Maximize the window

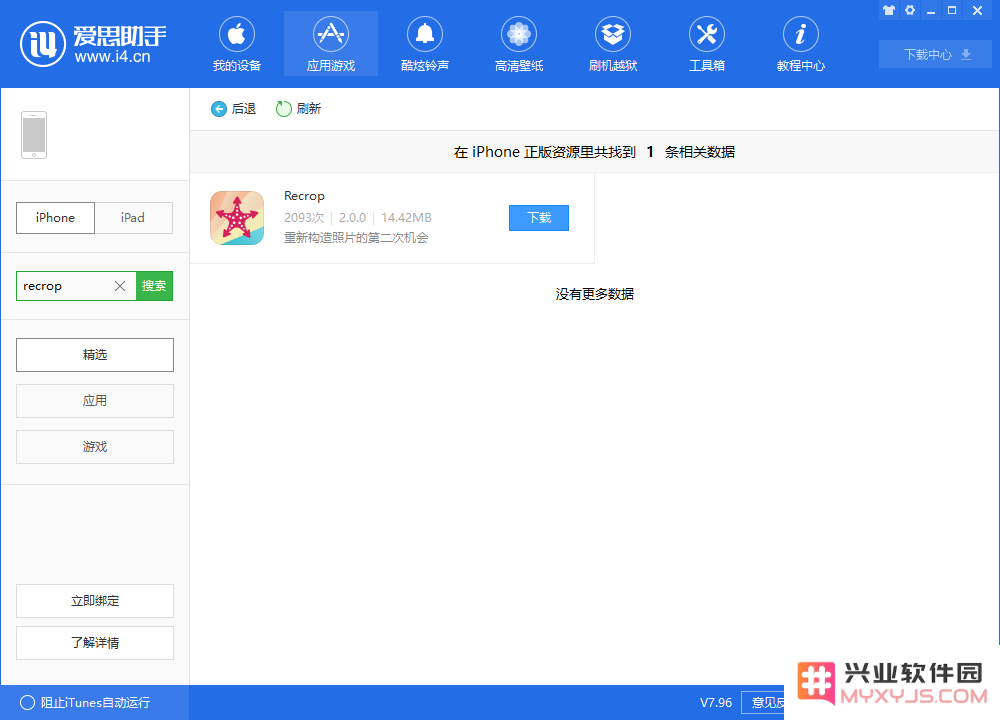[952, 10]
